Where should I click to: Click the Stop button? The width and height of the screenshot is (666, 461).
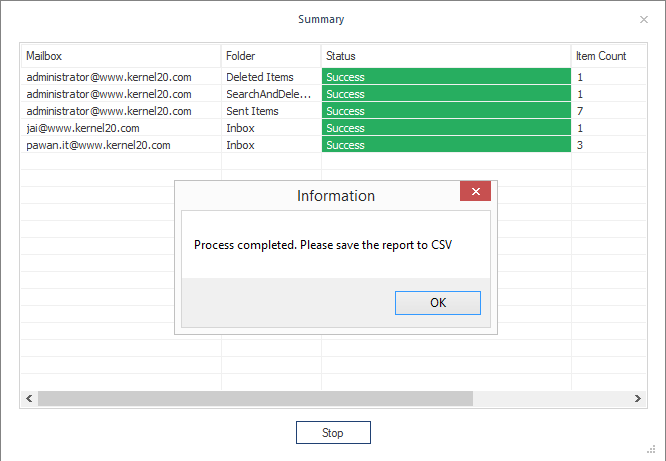click(333, 433)
